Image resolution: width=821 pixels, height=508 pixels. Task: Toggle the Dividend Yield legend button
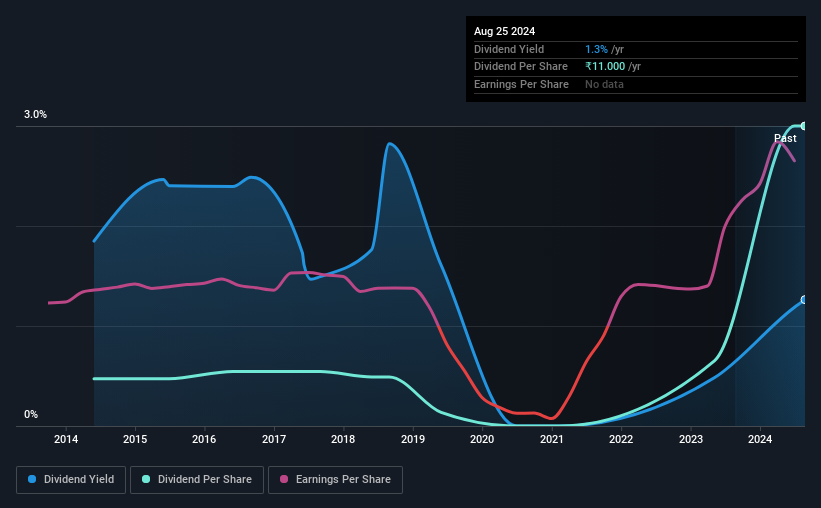71,480
